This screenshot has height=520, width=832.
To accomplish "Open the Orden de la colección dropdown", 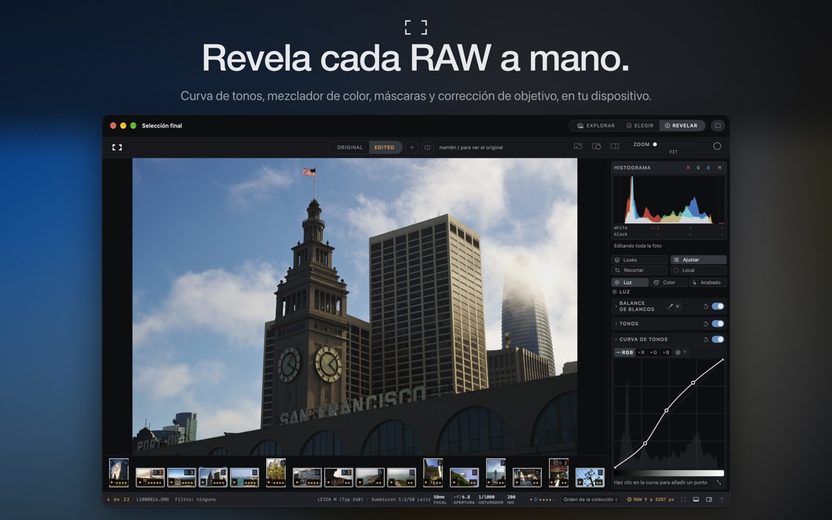I will click(x=590, y=499).
